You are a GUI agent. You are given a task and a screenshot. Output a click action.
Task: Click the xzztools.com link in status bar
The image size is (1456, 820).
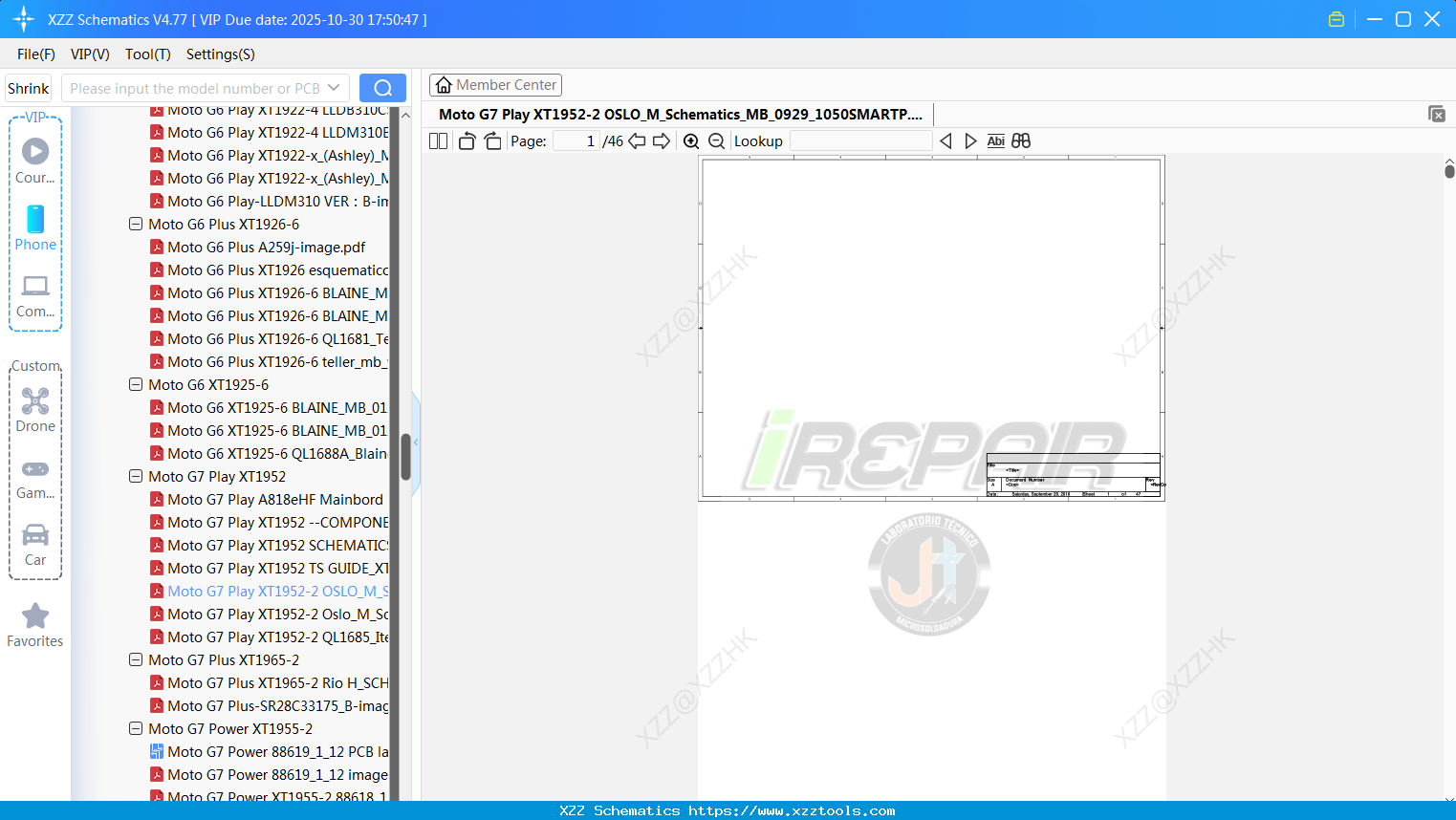[x=792, y=810]
